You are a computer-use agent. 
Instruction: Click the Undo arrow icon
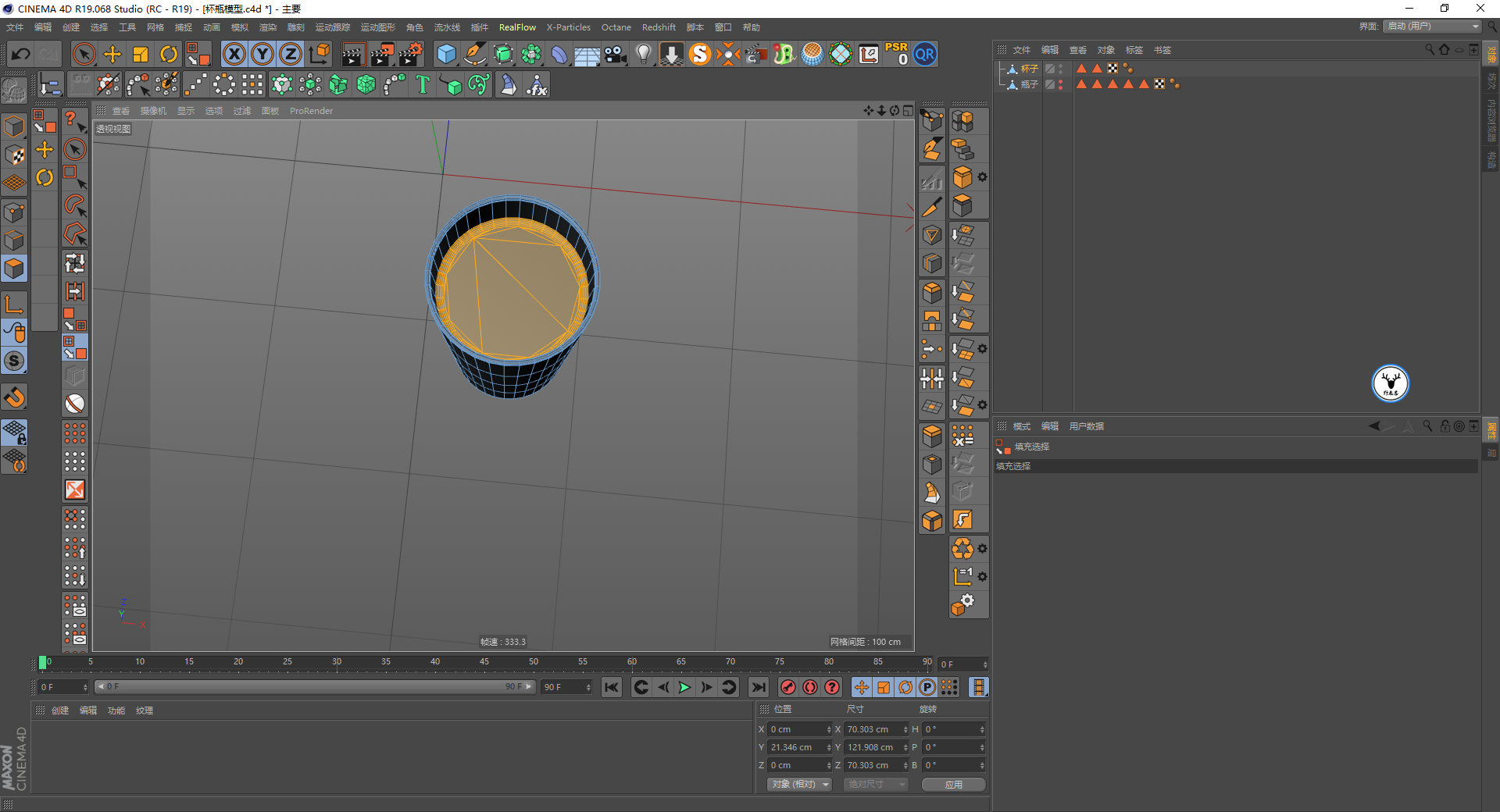[21, 54]
